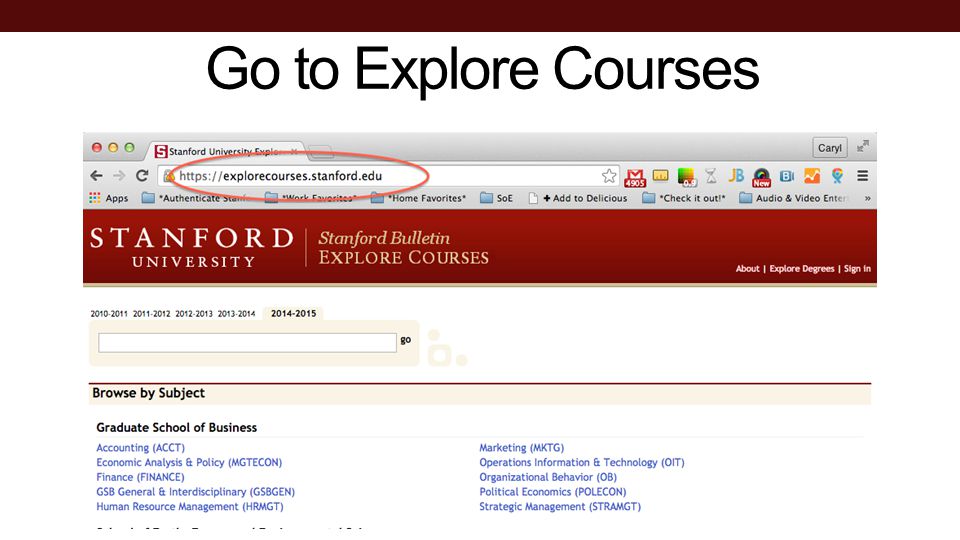Switch to the 2012-2013 year tab
This screenshot has width=960, height=540.
pyautogui.click(x=193, y=313)
